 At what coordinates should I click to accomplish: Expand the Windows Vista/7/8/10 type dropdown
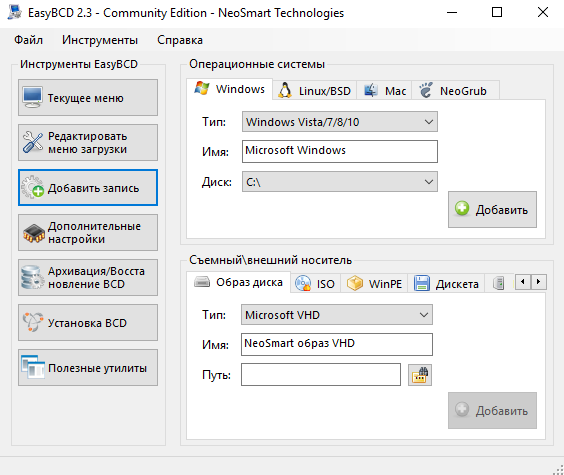340,122
